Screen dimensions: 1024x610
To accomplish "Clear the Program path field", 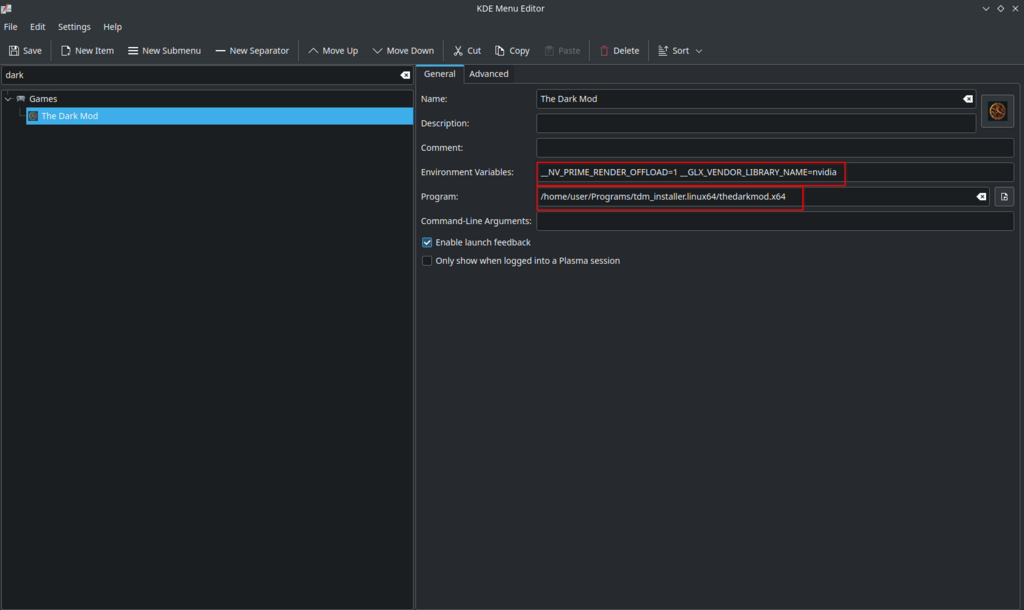I will coord(981,197).
